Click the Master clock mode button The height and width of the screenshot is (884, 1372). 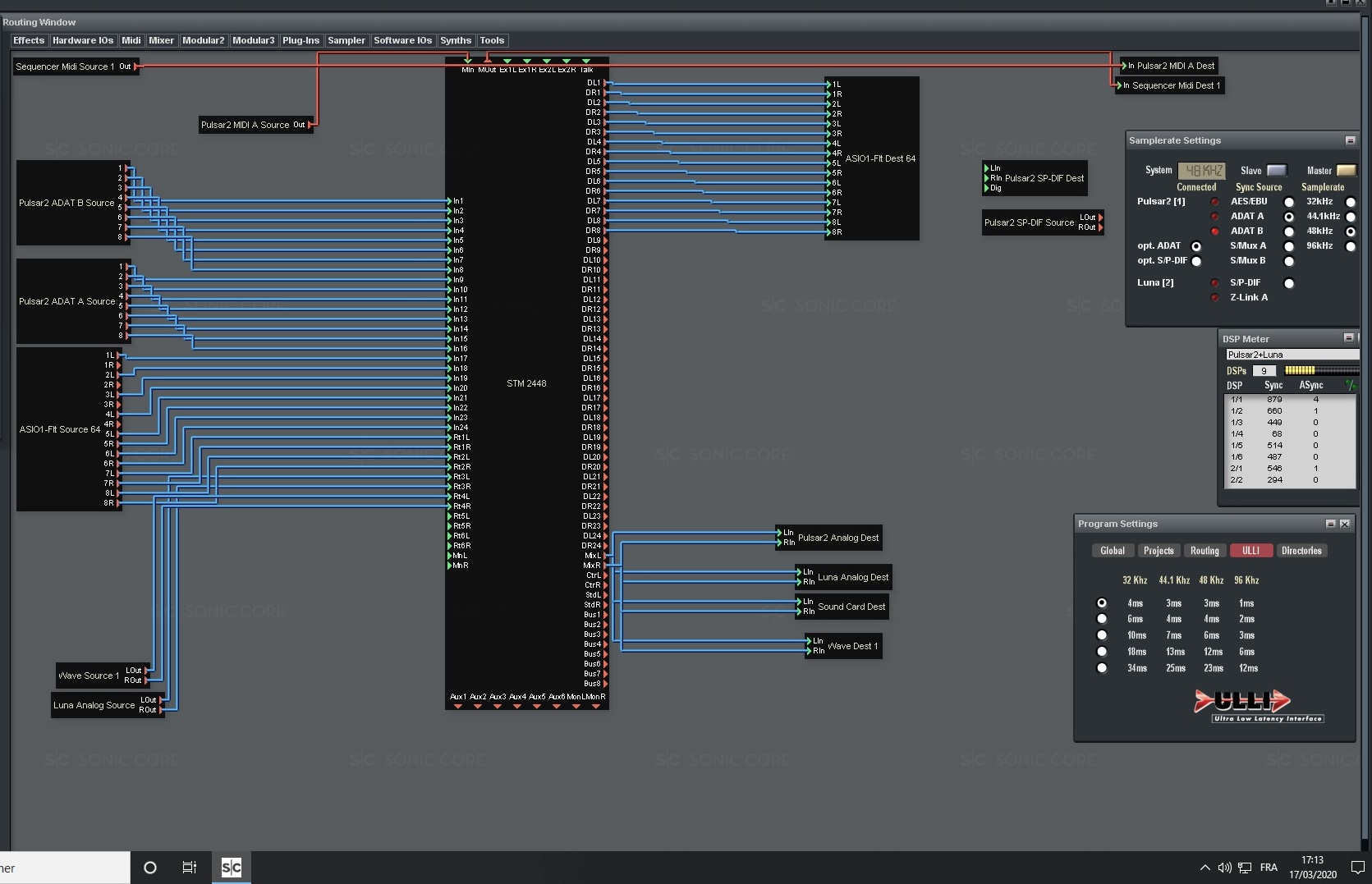click(x=1347, y=171)
